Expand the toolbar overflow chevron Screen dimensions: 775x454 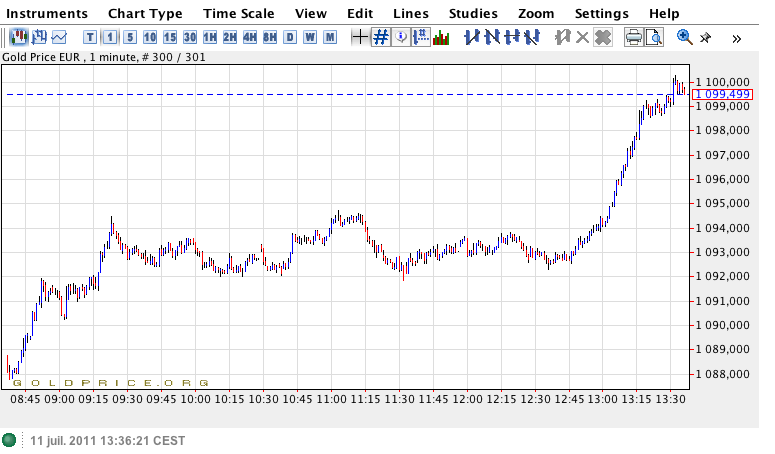(x=737, y=38)
